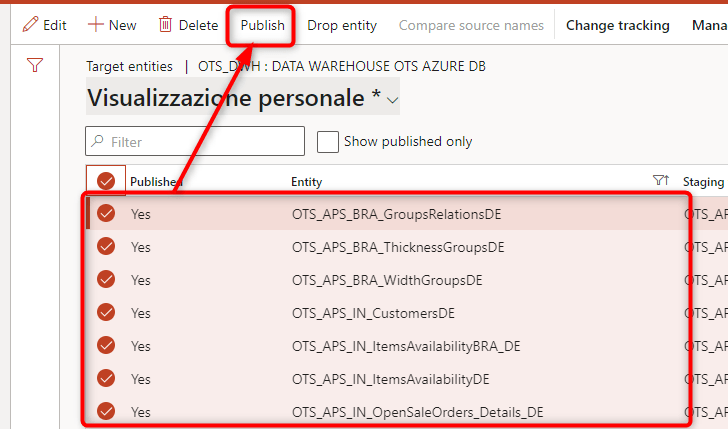This screenshot has height=429, width=728.
Task: Click the Compare source names button
Action: click(471, 25)
